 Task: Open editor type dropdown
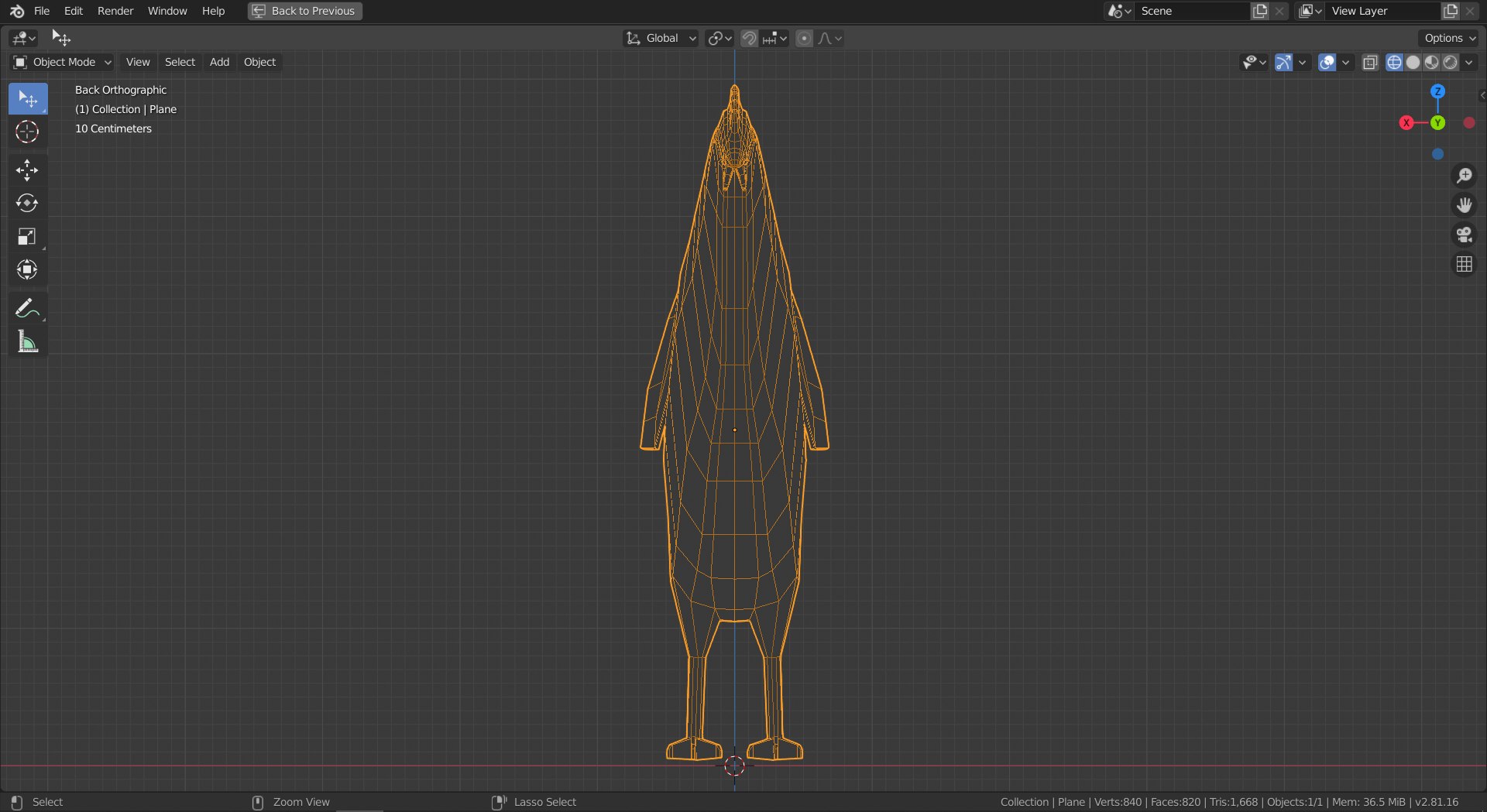click(23, 38)
